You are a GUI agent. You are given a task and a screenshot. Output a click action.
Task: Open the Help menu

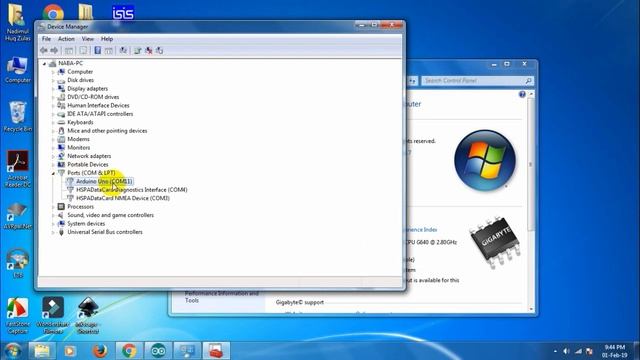[107, 39]
